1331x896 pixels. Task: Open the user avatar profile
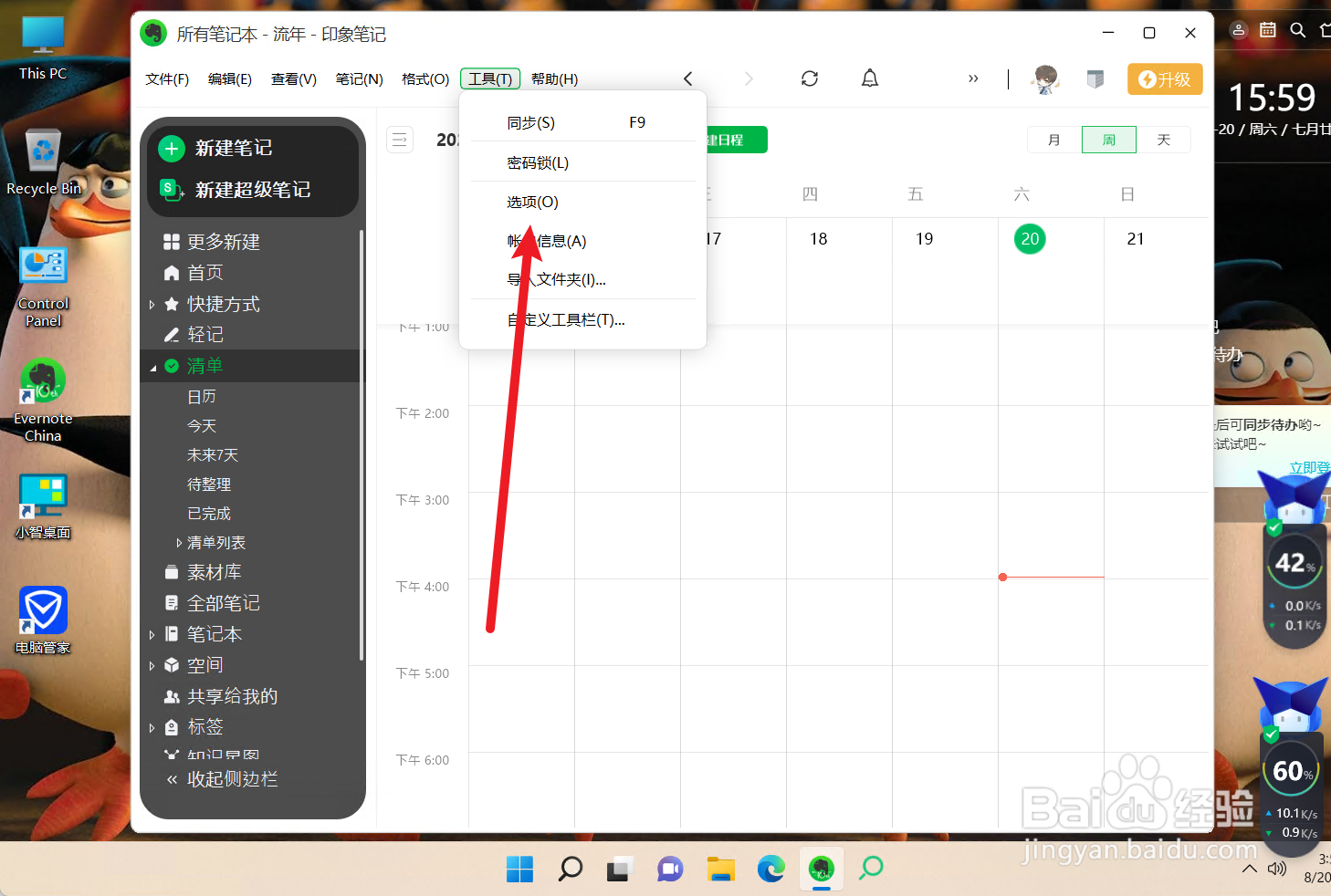coord(1046,79)
